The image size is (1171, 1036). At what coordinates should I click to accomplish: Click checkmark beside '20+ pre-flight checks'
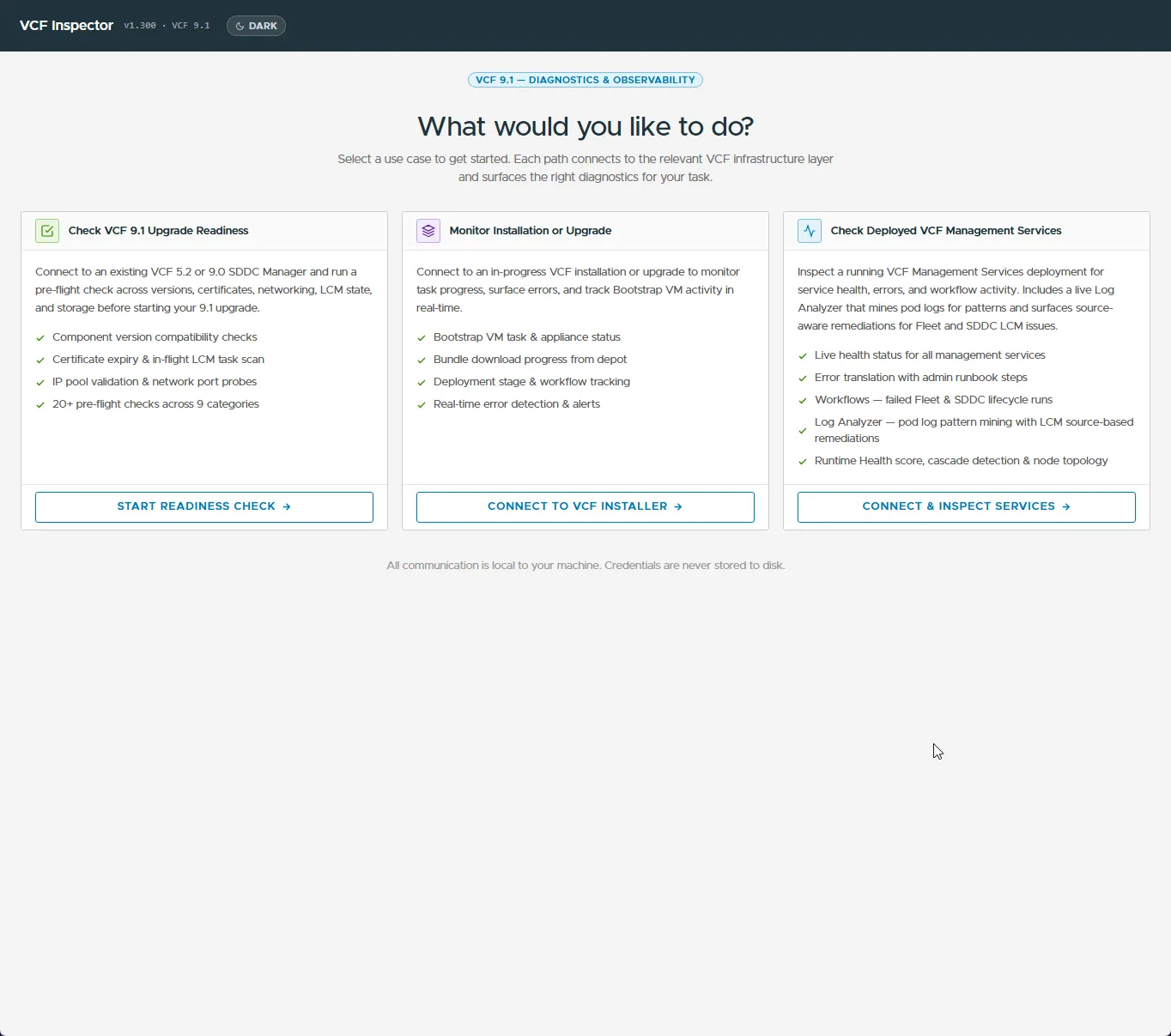click(x=40, y=405)
